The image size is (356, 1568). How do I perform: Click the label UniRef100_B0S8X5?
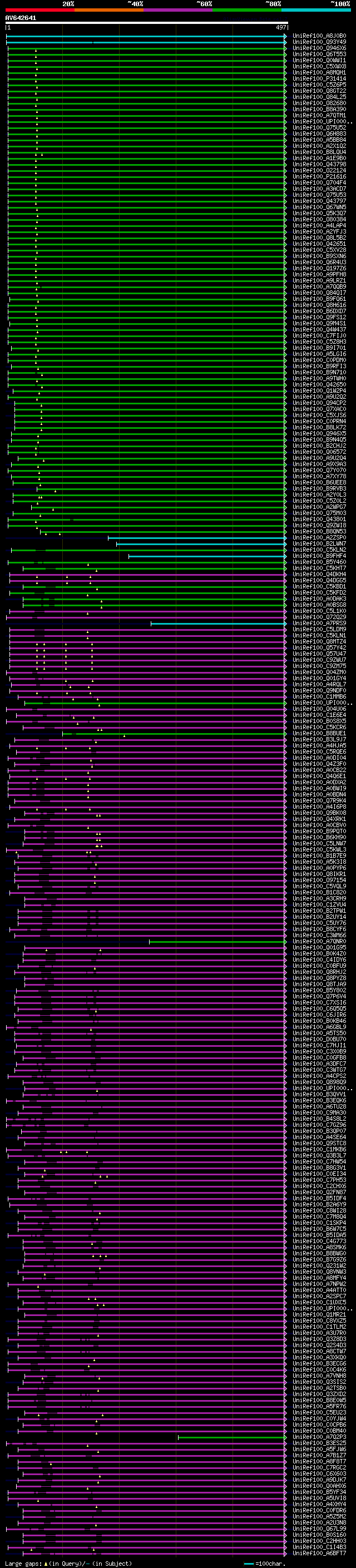point(319,721)
